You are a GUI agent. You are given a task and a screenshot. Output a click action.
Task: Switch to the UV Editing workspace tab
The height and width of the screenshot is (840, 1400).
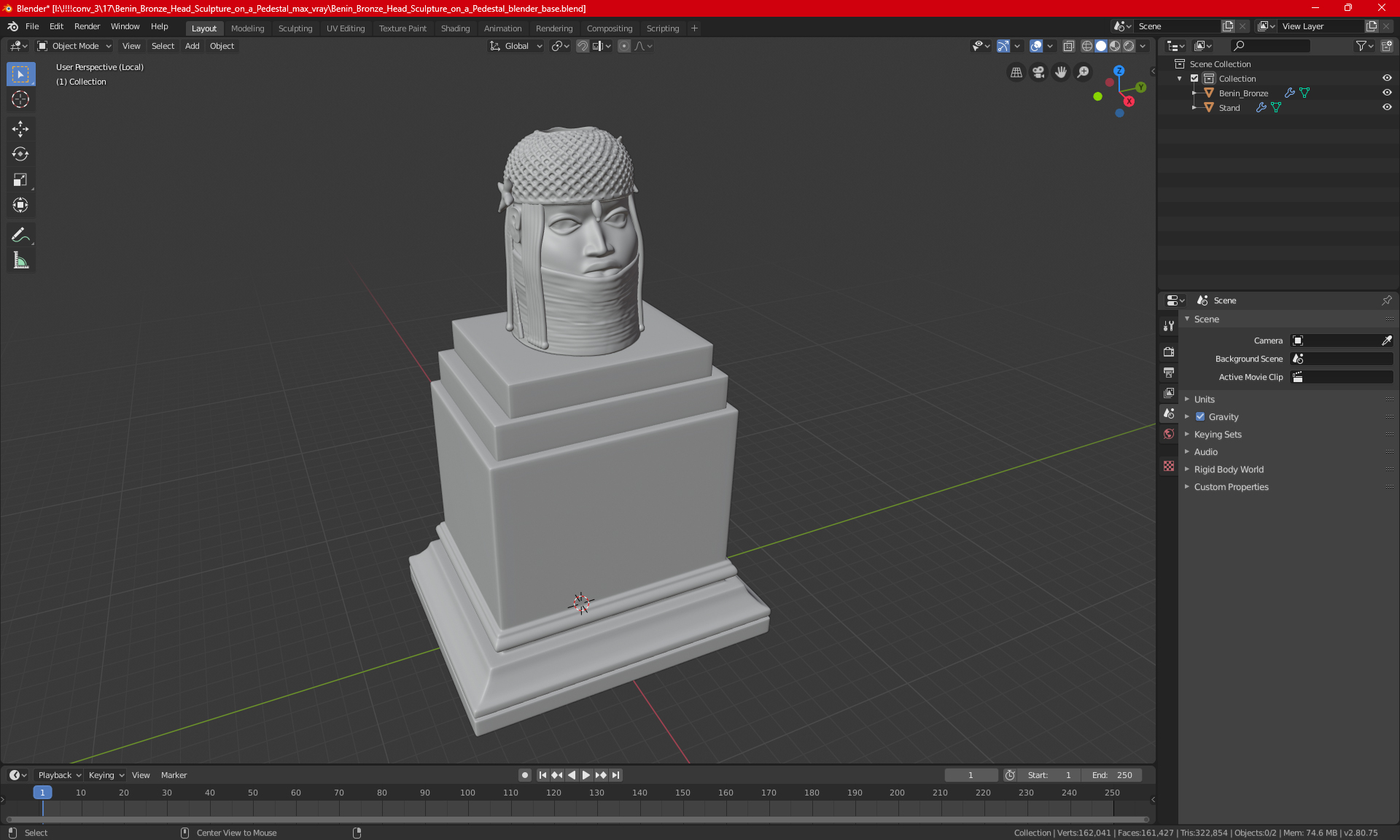[346, 28]
